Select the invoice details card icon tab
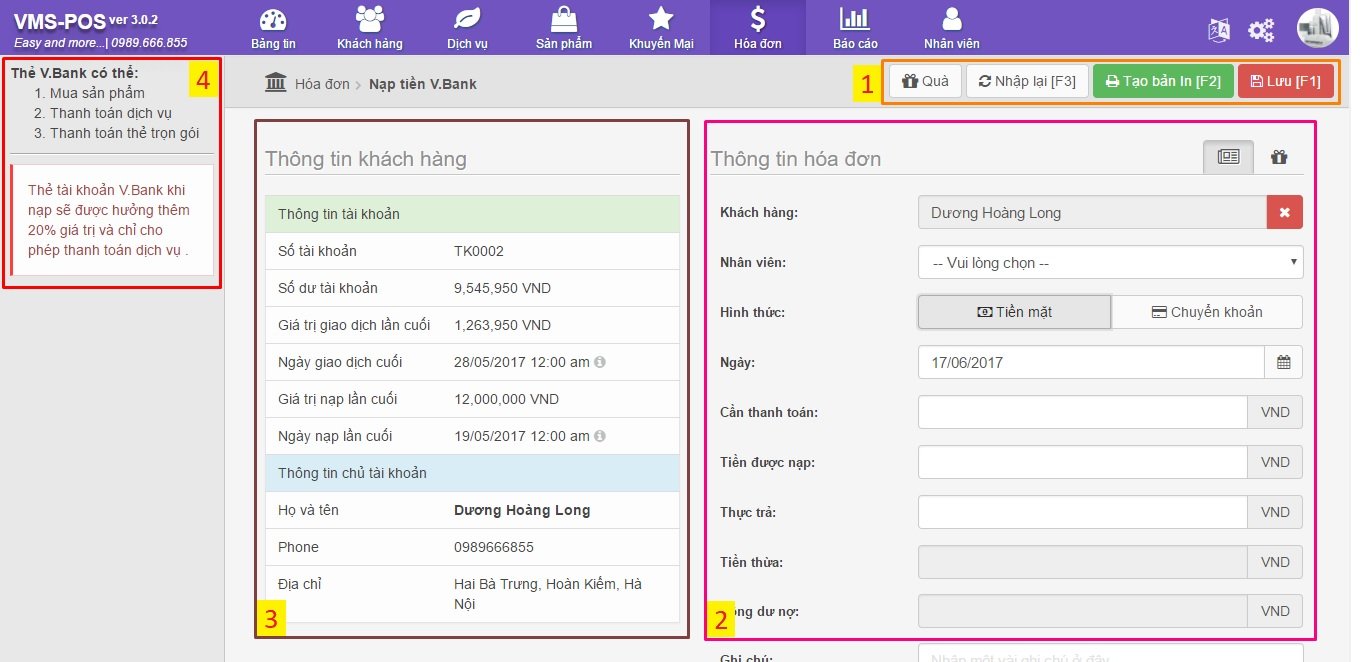Screen dimensions: 1364x662 1228,157
